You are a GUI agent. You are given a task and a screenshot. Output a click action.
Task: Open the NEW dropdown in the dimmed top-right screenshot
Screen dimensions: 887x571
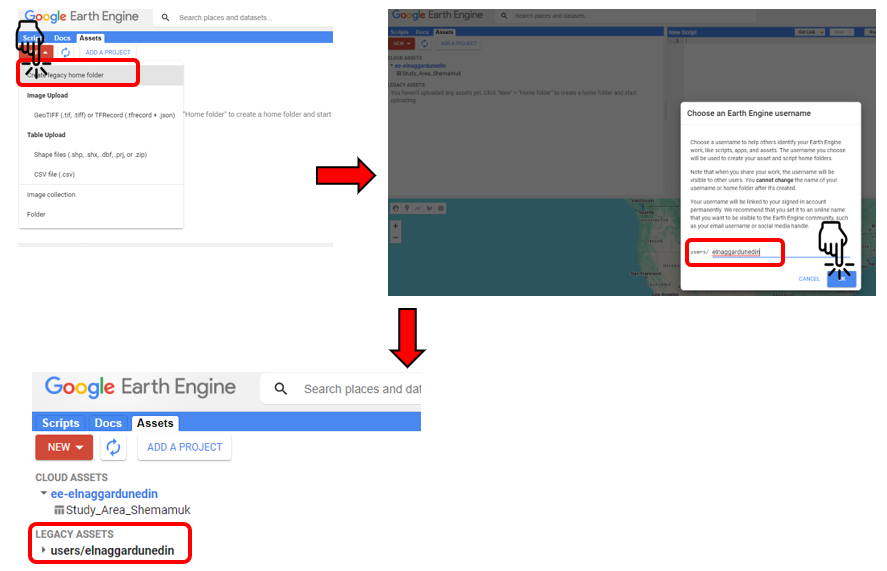[402, 43]
